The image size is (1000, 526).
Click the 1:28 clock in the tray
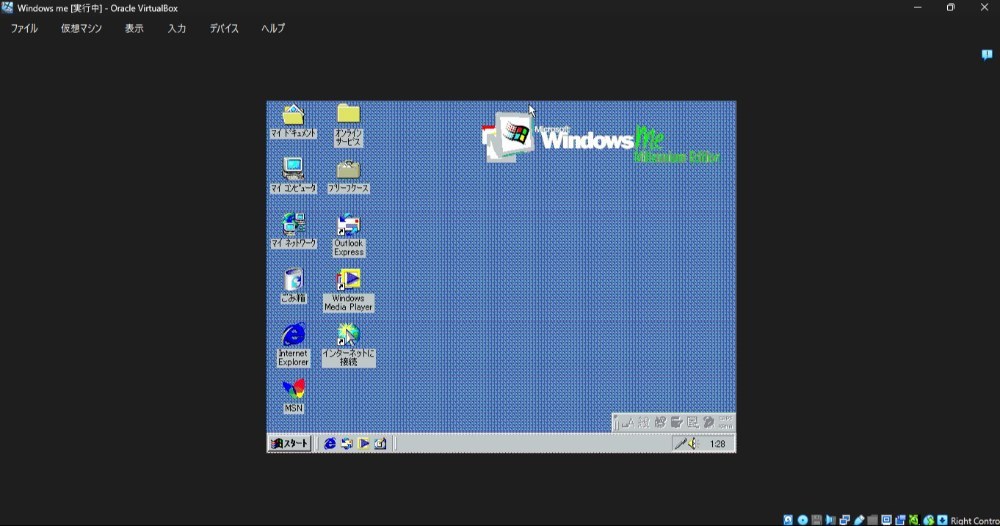(717, 444)
